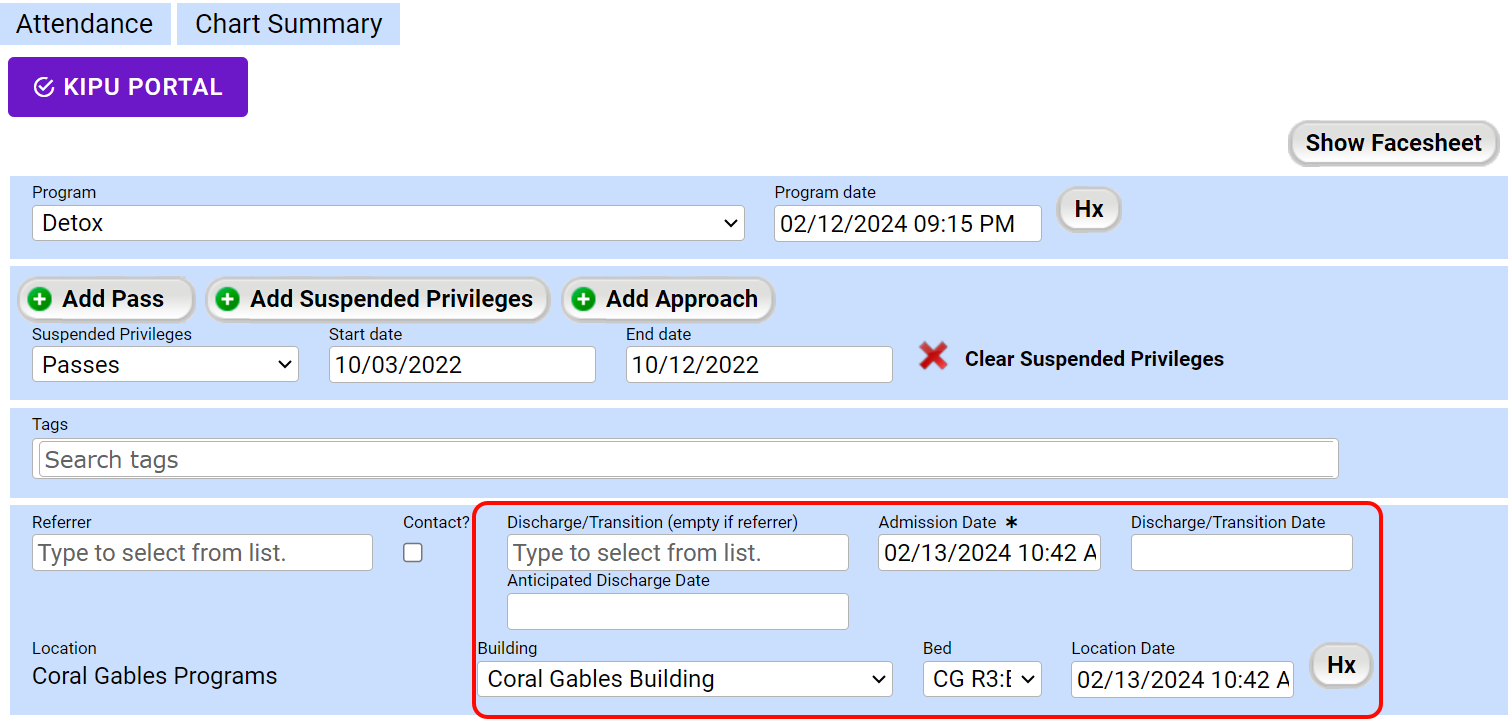Switch to the Attendance tab
Screen dimensions: 1508x719
85,24
